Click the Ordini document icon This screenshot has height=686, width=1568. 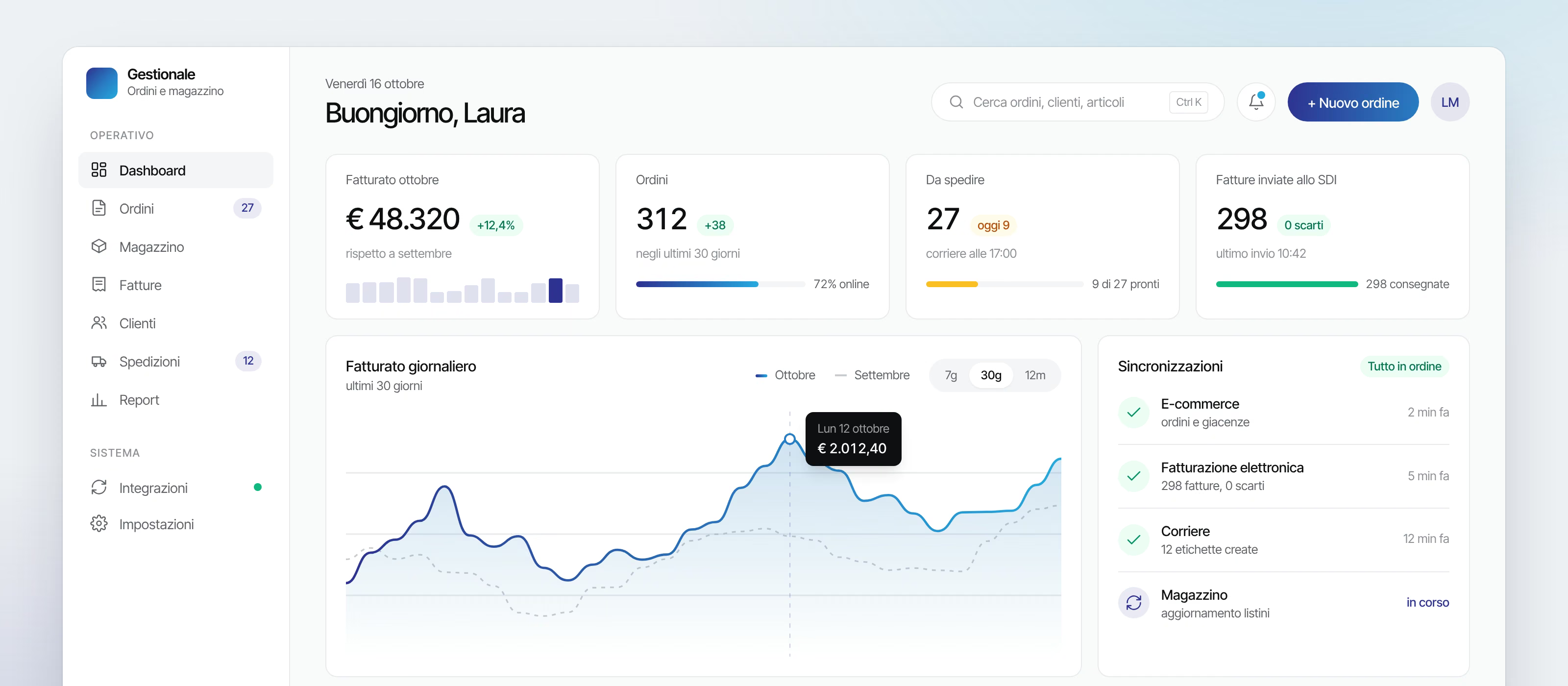coord(98,208)
